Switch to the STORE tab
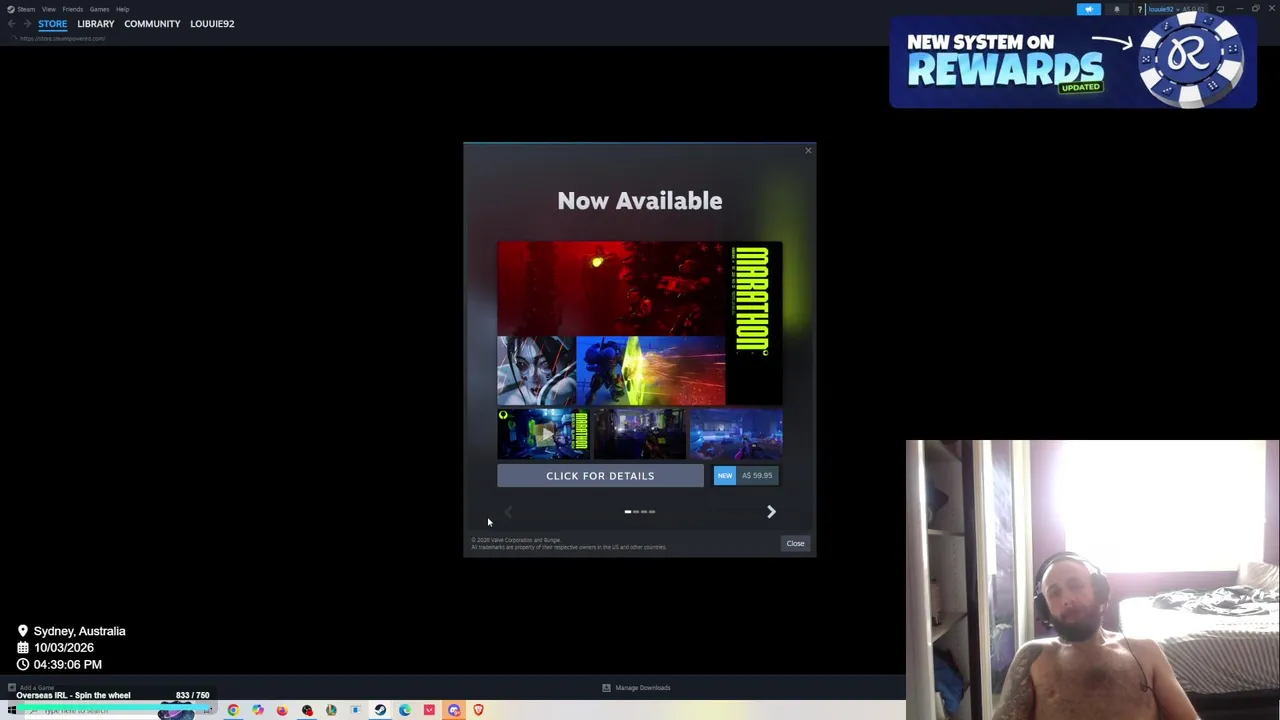The width and height of the screenshot is (1280, 720). point(53,24)
